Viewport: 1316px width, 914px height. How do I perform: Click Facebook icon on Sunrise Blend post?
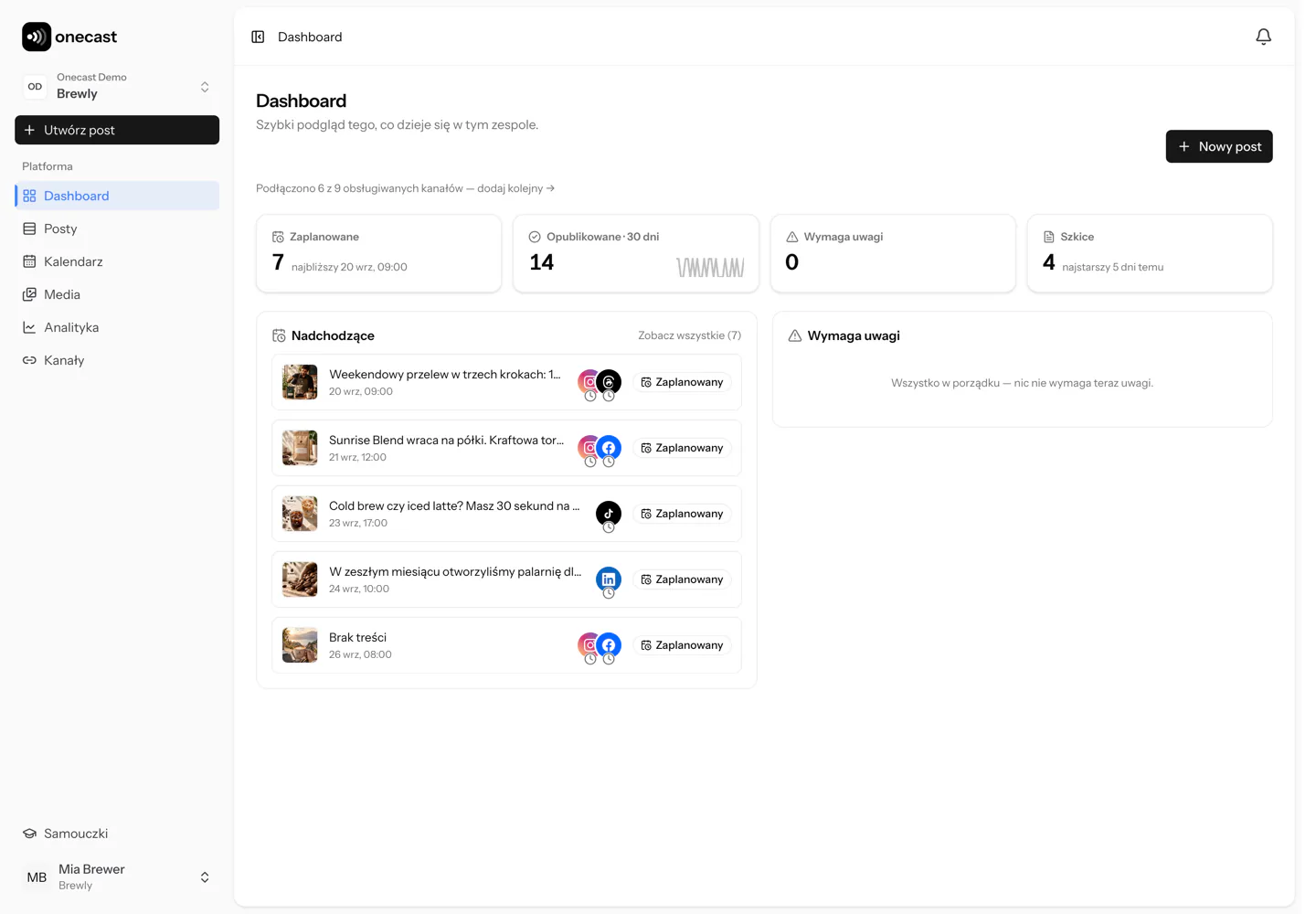pos(609,448)
